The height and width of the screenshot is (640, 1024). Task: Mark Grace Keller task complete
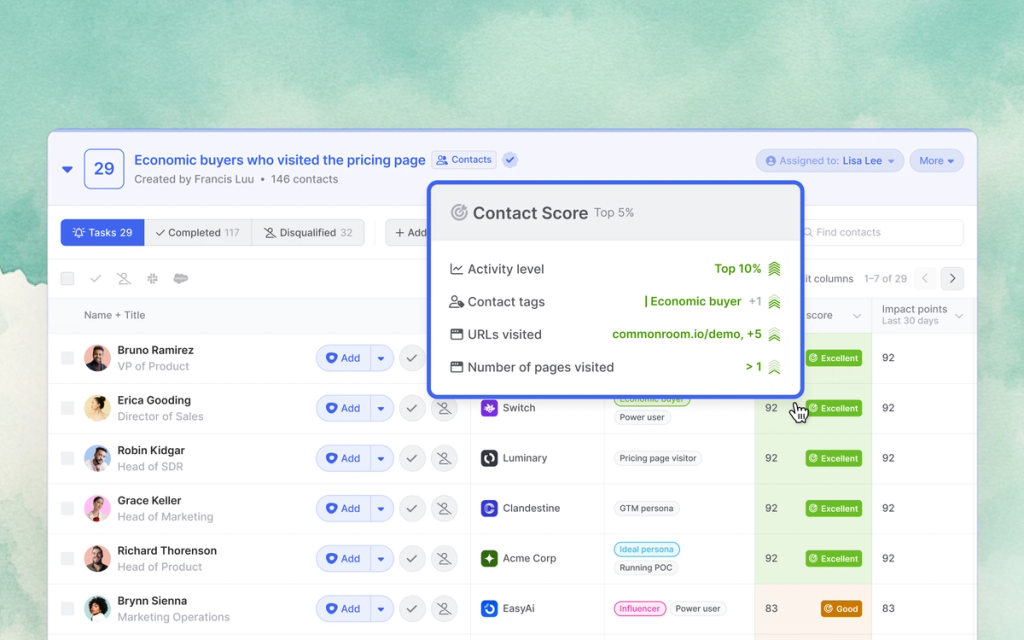pos(412,508)
